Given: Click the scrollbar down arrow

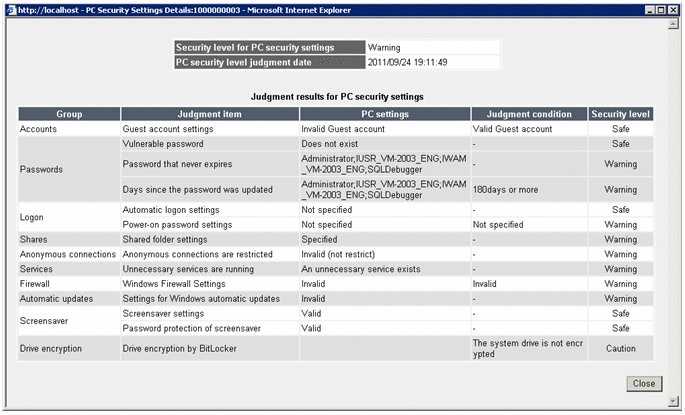Looking at the screenshot, I should 673,401.
